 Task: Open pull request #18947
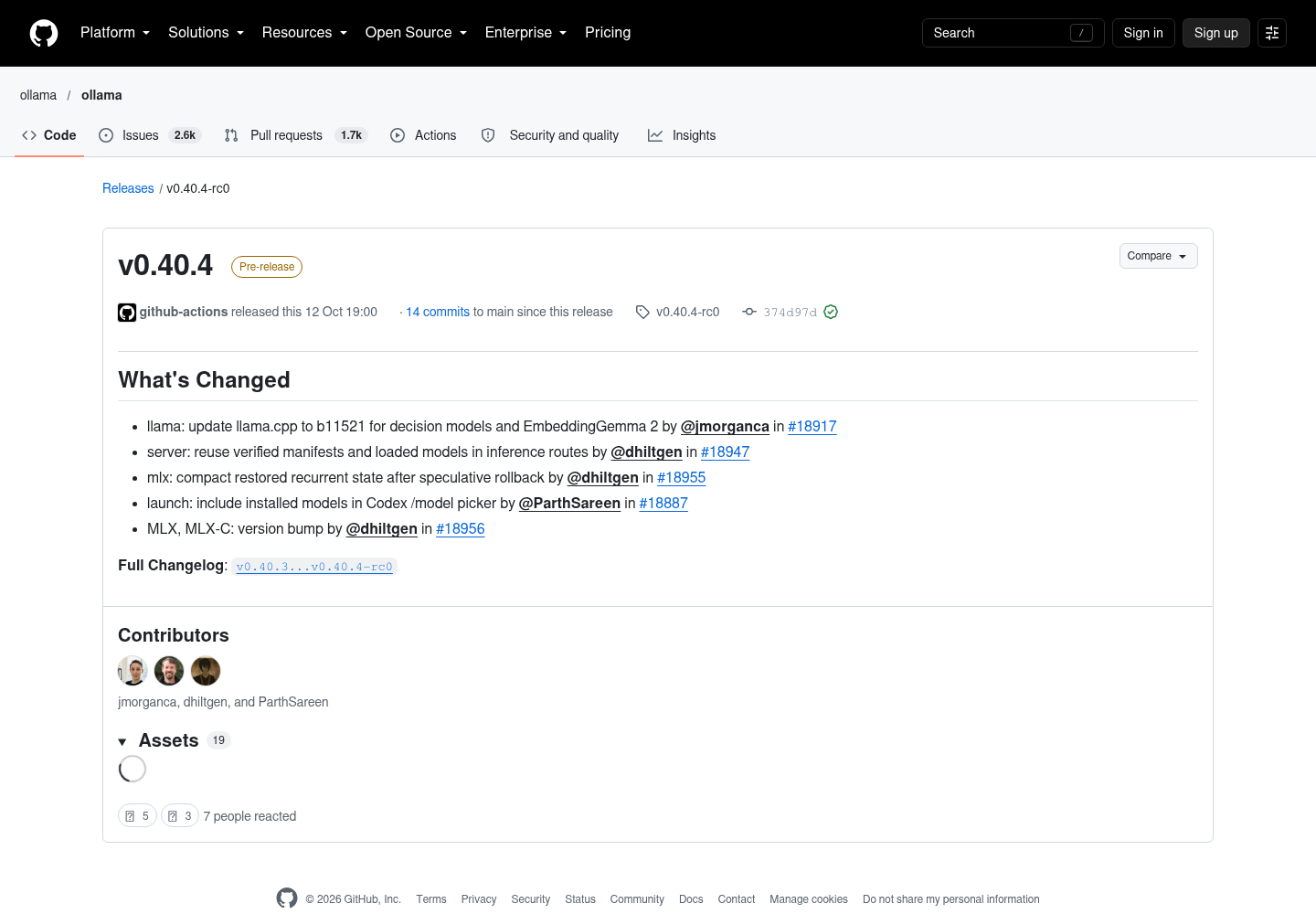tap(726, 452)
